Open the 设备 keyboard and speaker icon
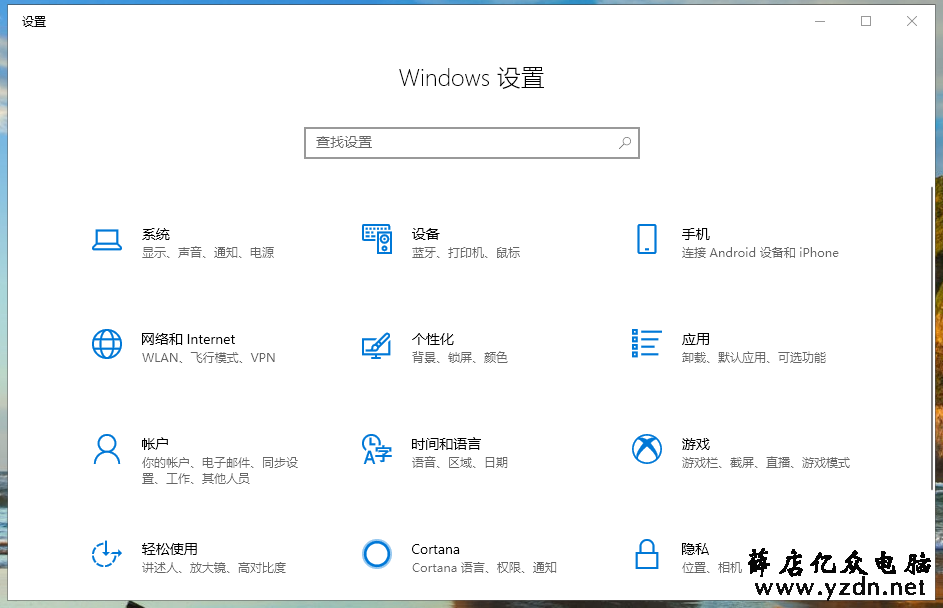943x608 pixels. click(377, 239)
